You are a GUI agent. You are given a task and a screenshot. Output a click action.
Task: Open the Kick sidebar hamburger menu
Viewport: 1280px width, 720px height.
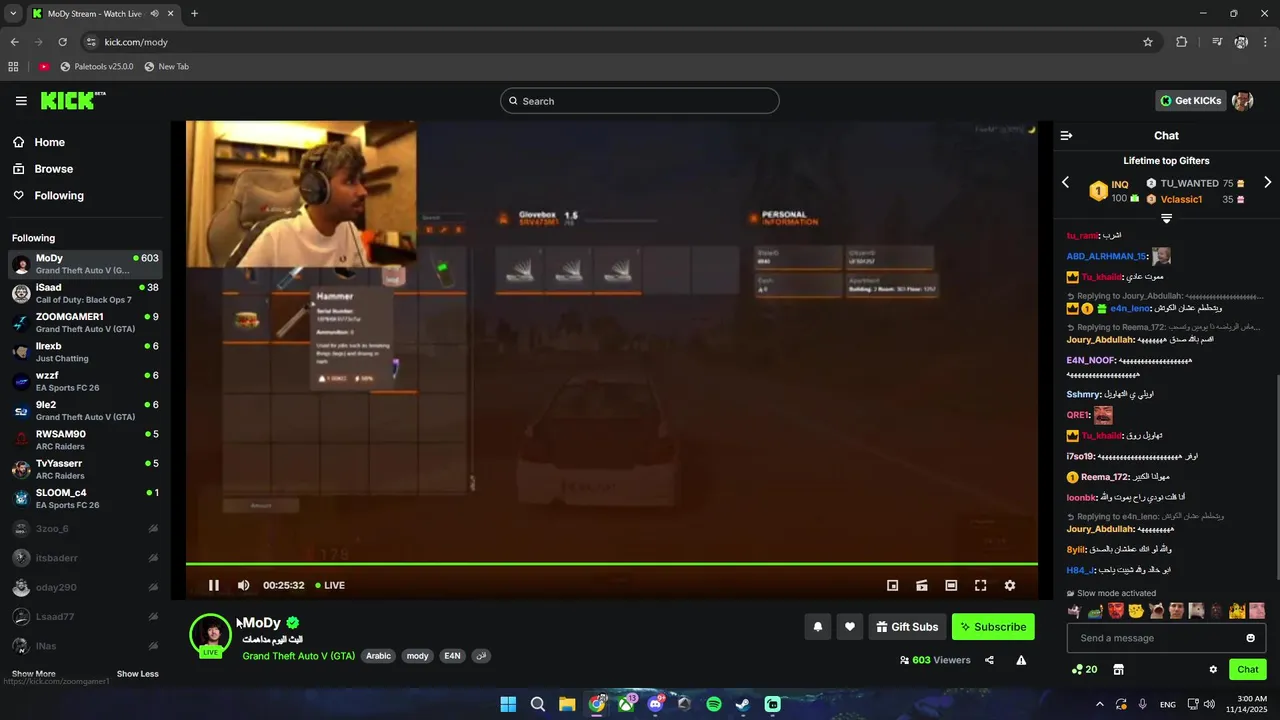[x=21, y=101]
